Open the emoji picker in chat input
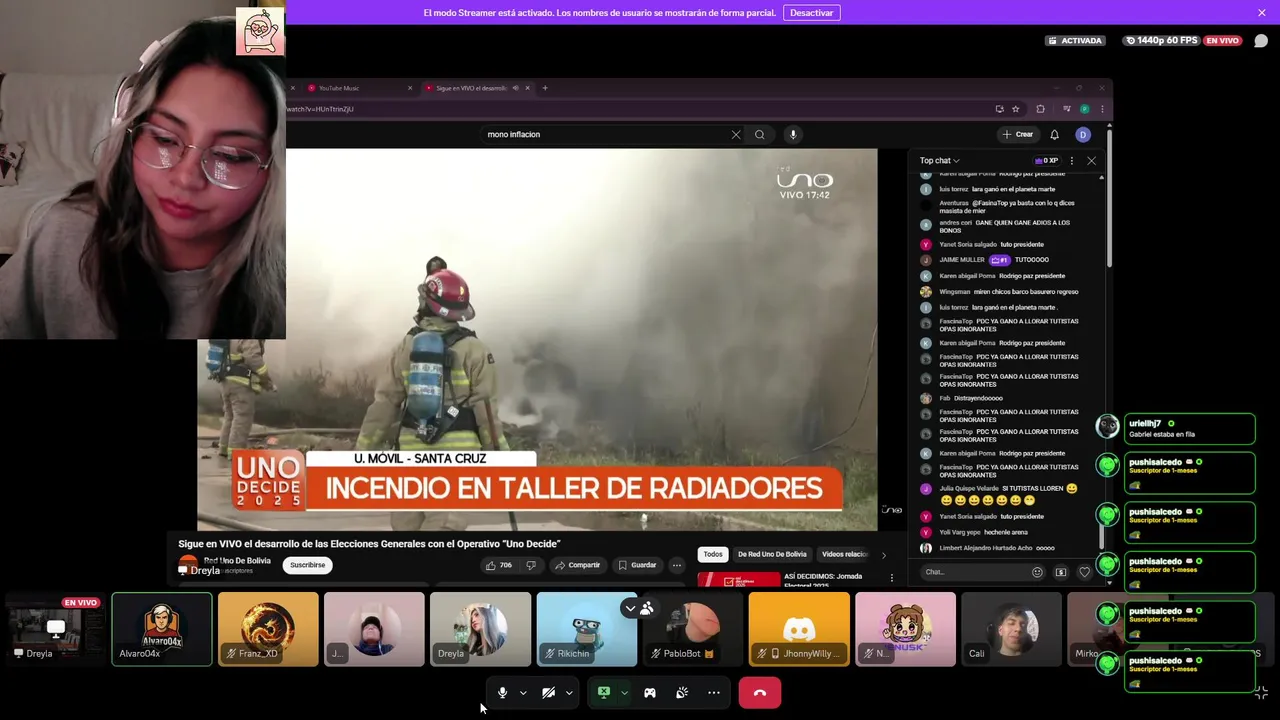This screenshot has width=1280, height=720. pos(1037,572)
